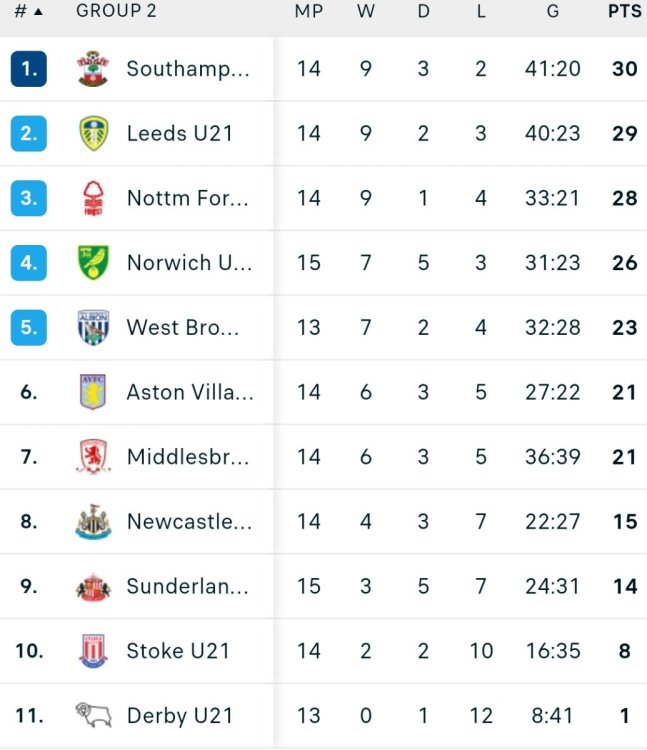Image resolution: width=647 pixels, height=750 pixels.
Task: Click the Leeds U21 club crest
Action: (x=93, y=134)
